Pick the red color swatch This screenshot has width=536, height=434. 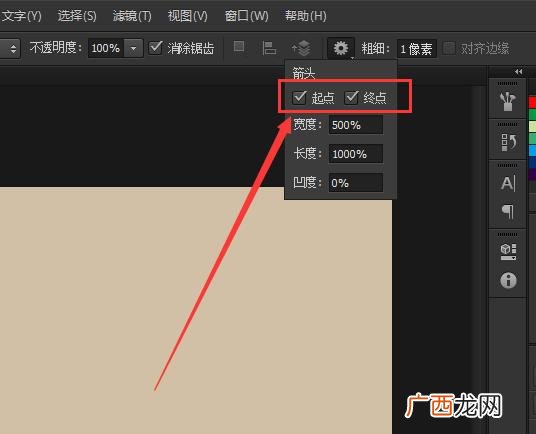click(x=532, y=102)
